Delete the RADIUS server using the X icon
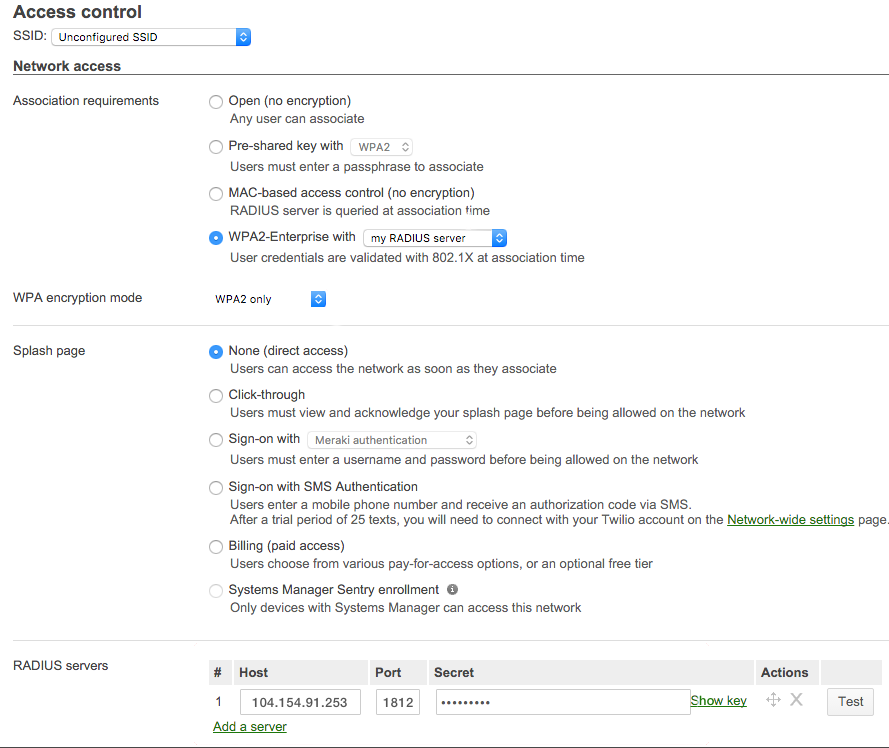Screen dimensions: 889x748 tap(796, 701)
